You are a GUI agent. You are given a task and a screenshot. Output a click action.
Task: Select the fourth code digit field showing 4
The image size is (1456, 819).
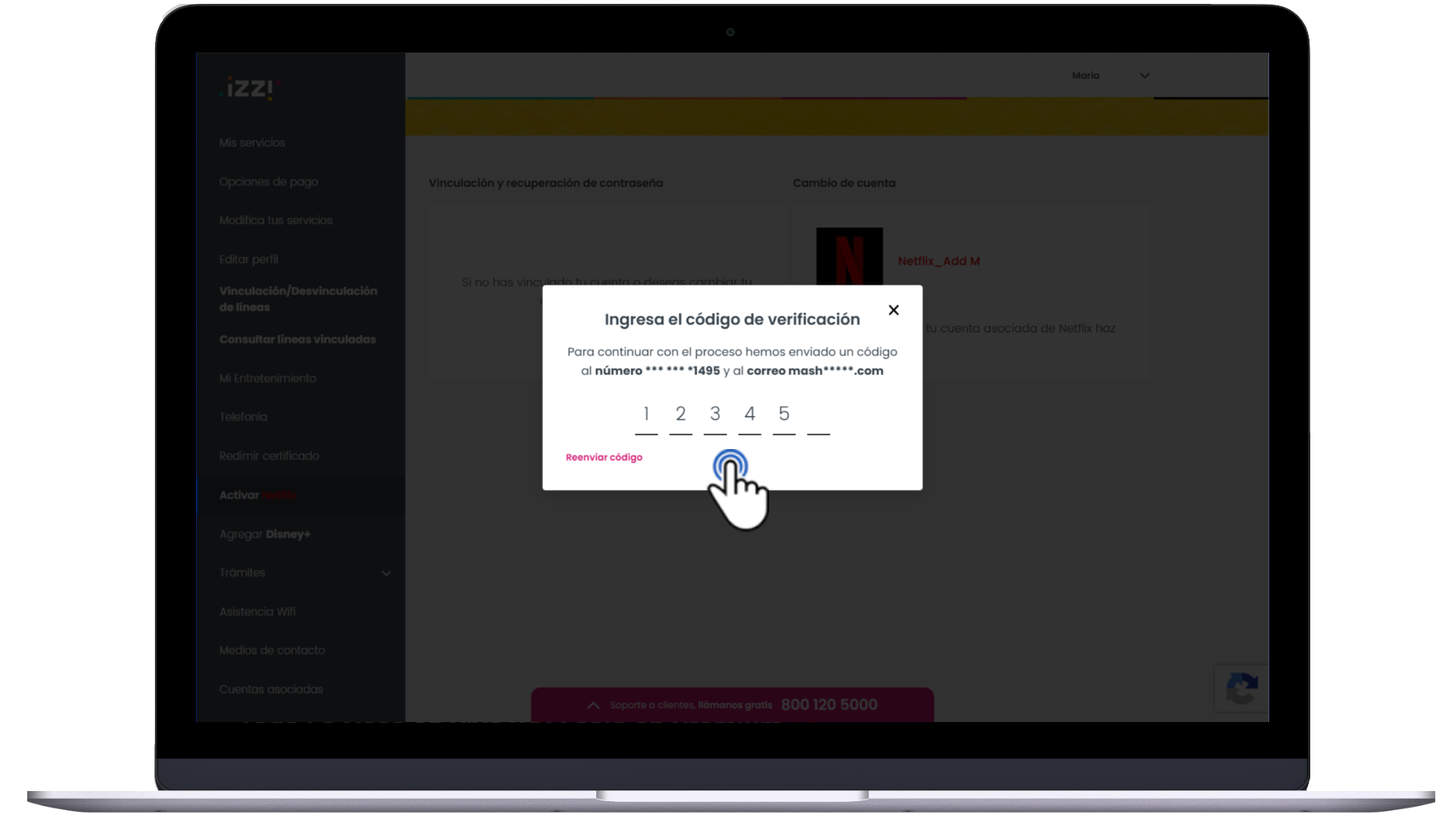tap(750, 417)
